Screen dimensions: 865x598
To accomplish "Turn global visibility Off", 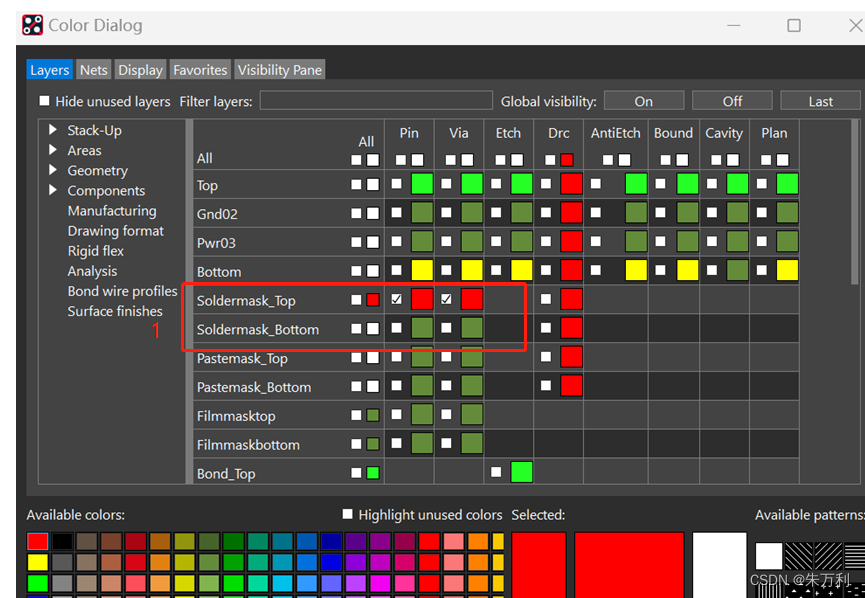I will click(x=732, y=101).
